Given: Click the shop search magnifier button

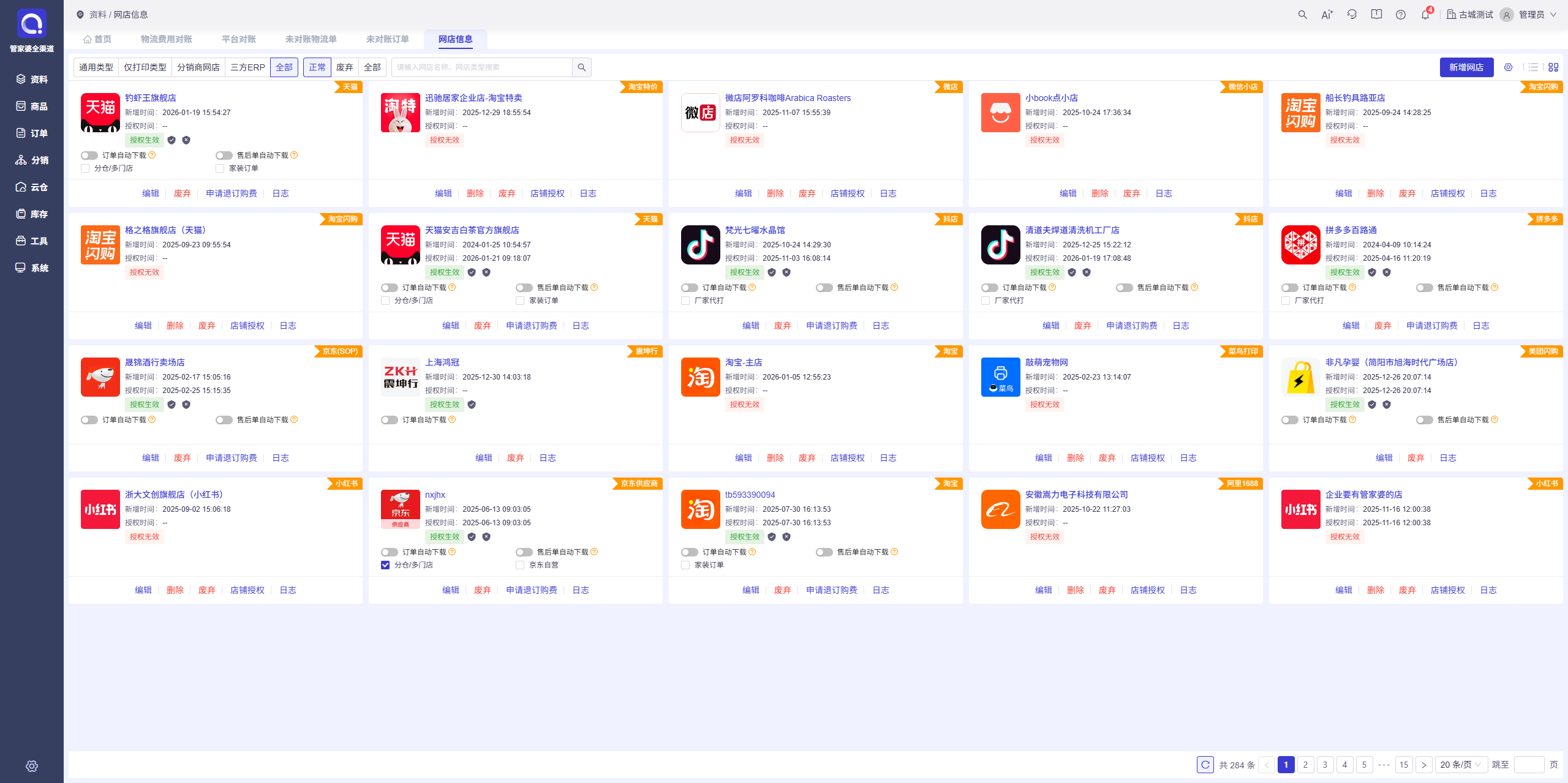Looking at the screenshot, I should (x=582, y=67).
